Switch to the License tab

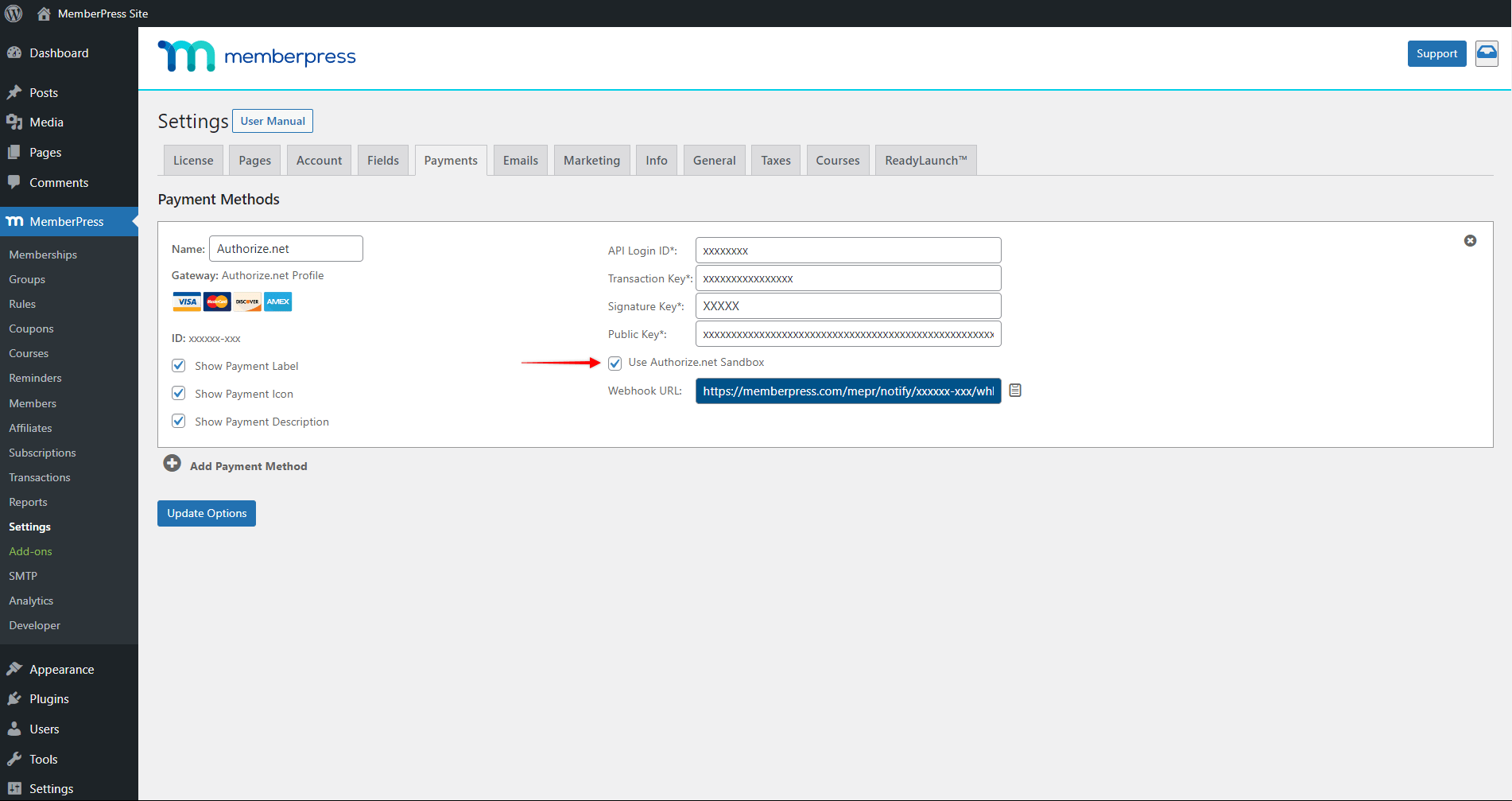193,160
